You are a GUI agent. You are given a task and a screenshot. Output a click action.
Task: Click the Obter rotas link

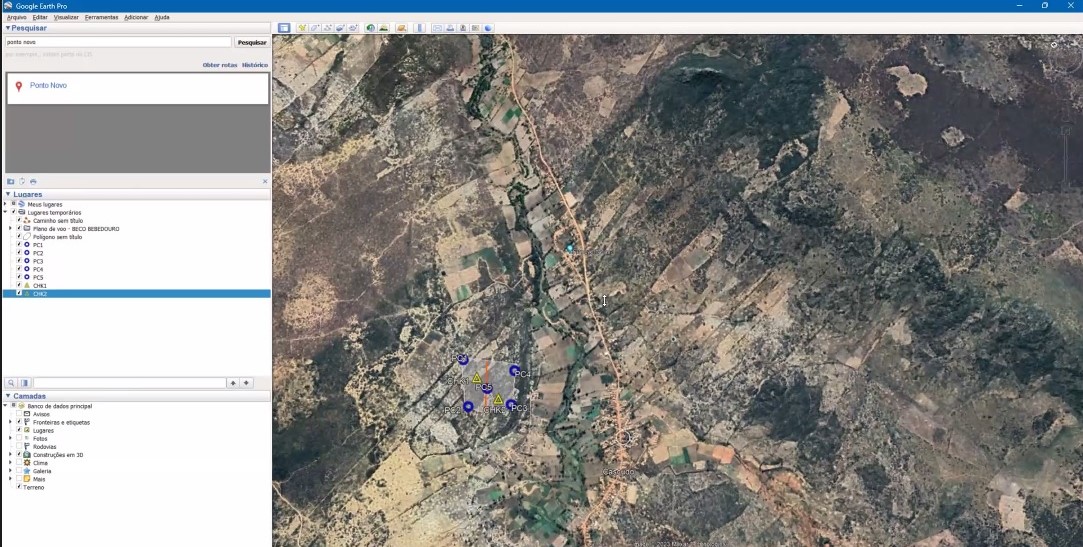click(x=220, y=65)
